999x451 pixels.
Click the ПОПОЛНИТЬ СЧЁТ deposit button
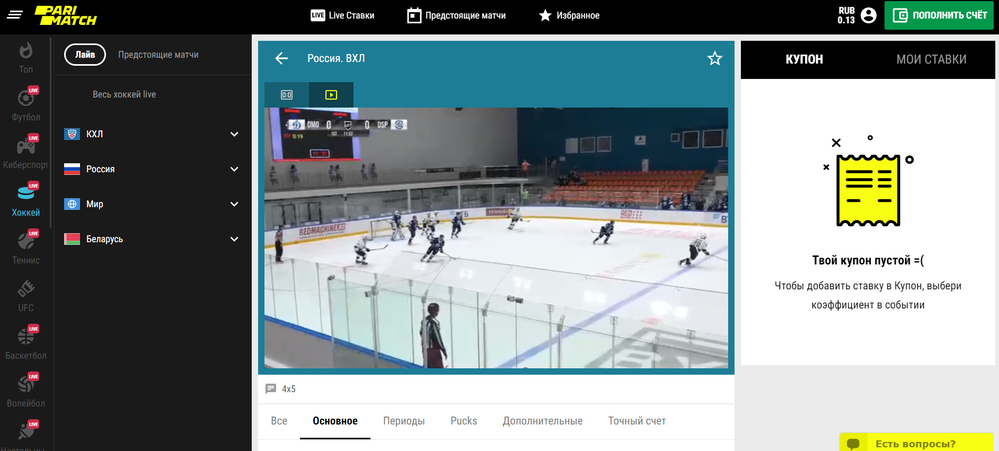coord(939,15)
